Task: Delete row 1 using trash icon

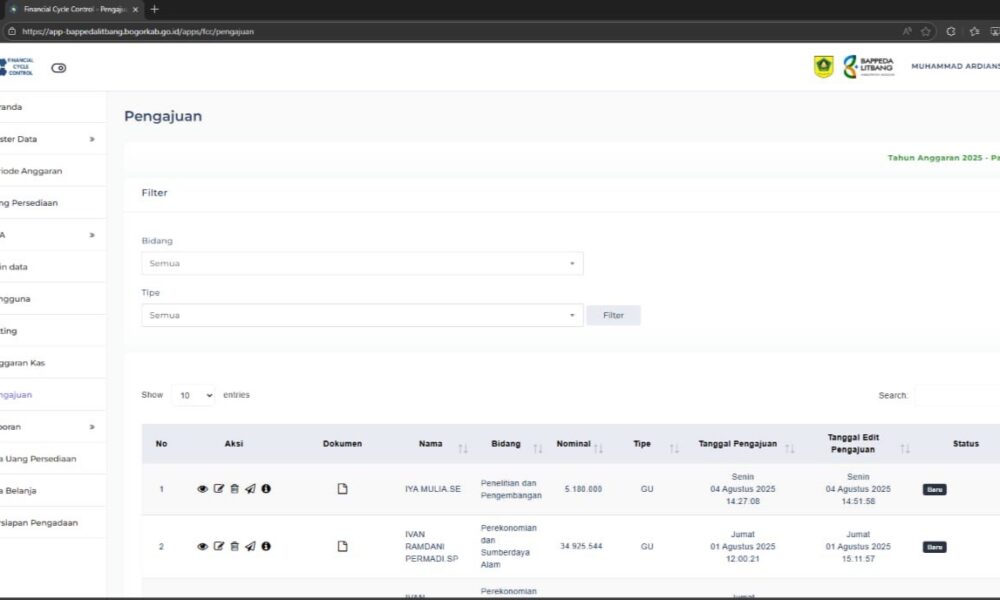Action: (x=234, y=489)
